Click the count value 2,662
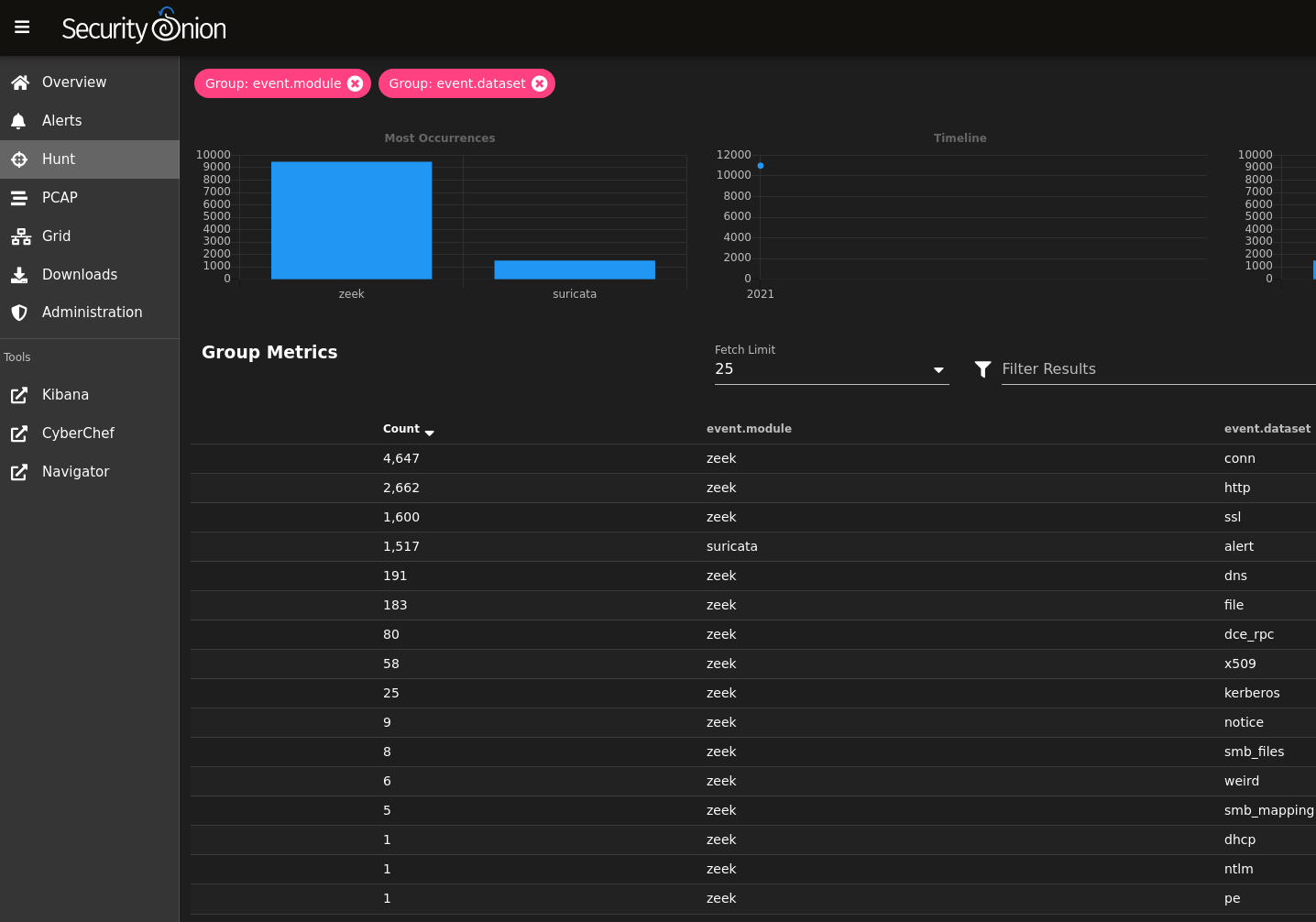 [401, 488]
